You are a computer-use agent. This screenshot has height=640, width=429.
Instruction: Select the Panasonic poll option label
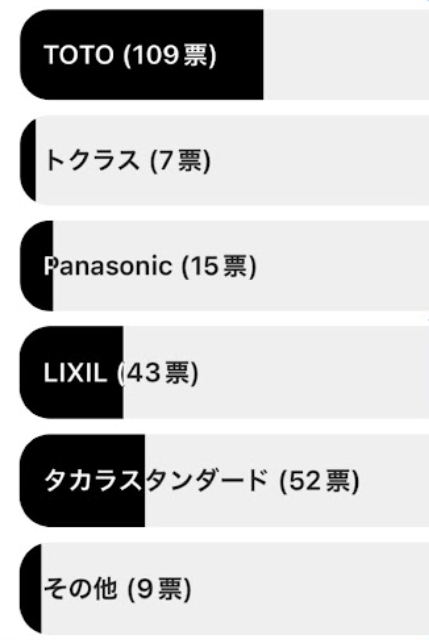(150, 266)
